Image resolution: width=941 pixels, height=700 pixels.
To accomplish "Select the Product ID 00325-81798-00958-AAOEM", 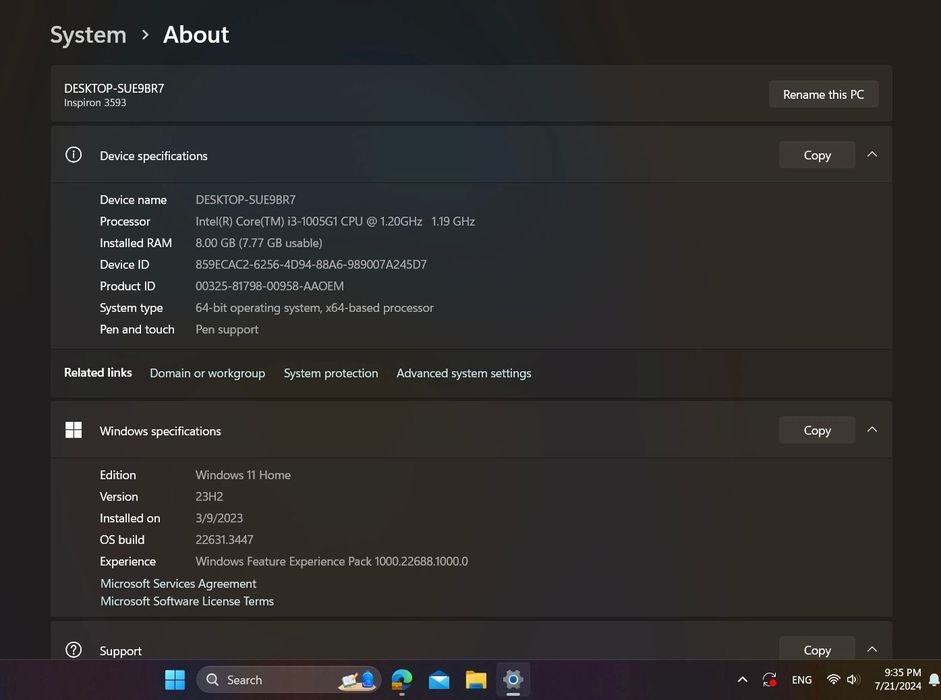I will [x=269, y=286].
